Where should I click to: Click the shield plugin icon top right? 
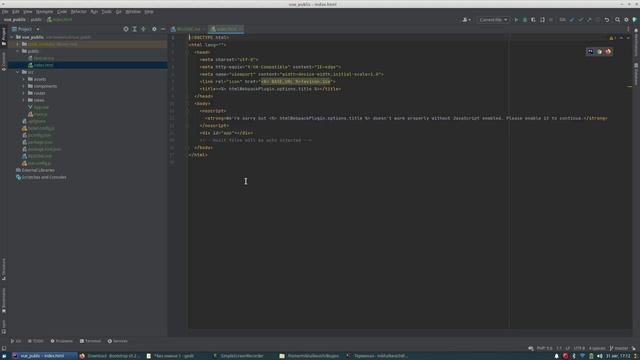[x=635, y=20]
